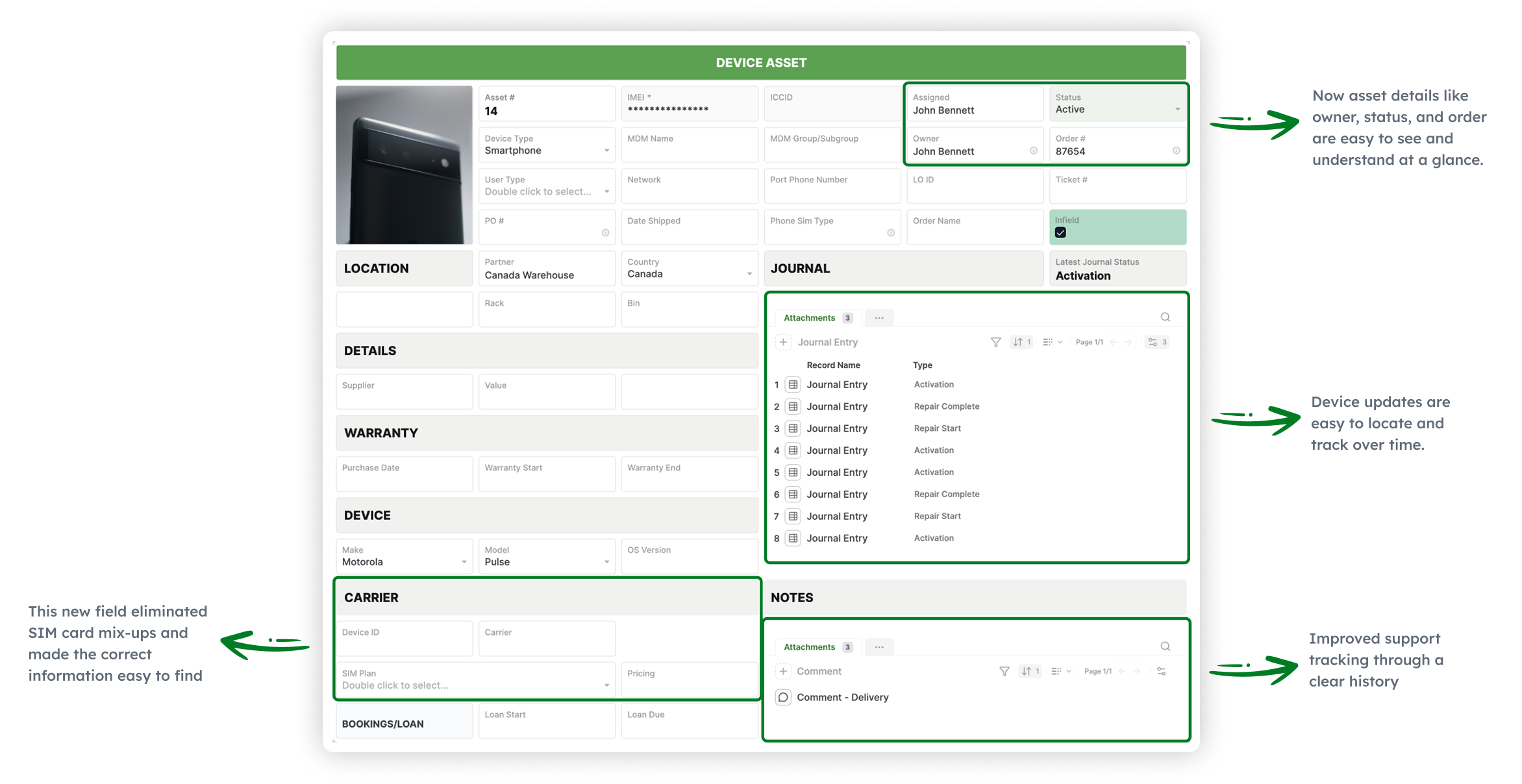Click the Comment - Delivery speech bubble icon
This screenshot has width=1522, height=784.
pyautogui.click(x=783, y=697)
